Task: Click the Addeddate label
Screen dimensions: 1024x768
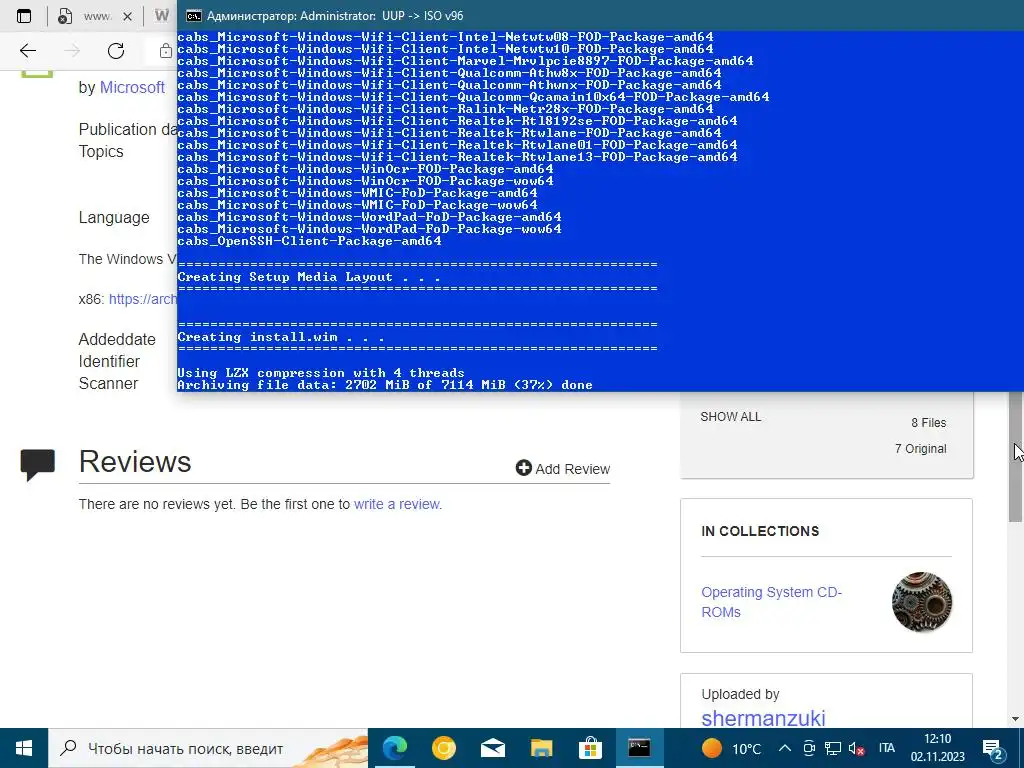Action: click(117, 340)
